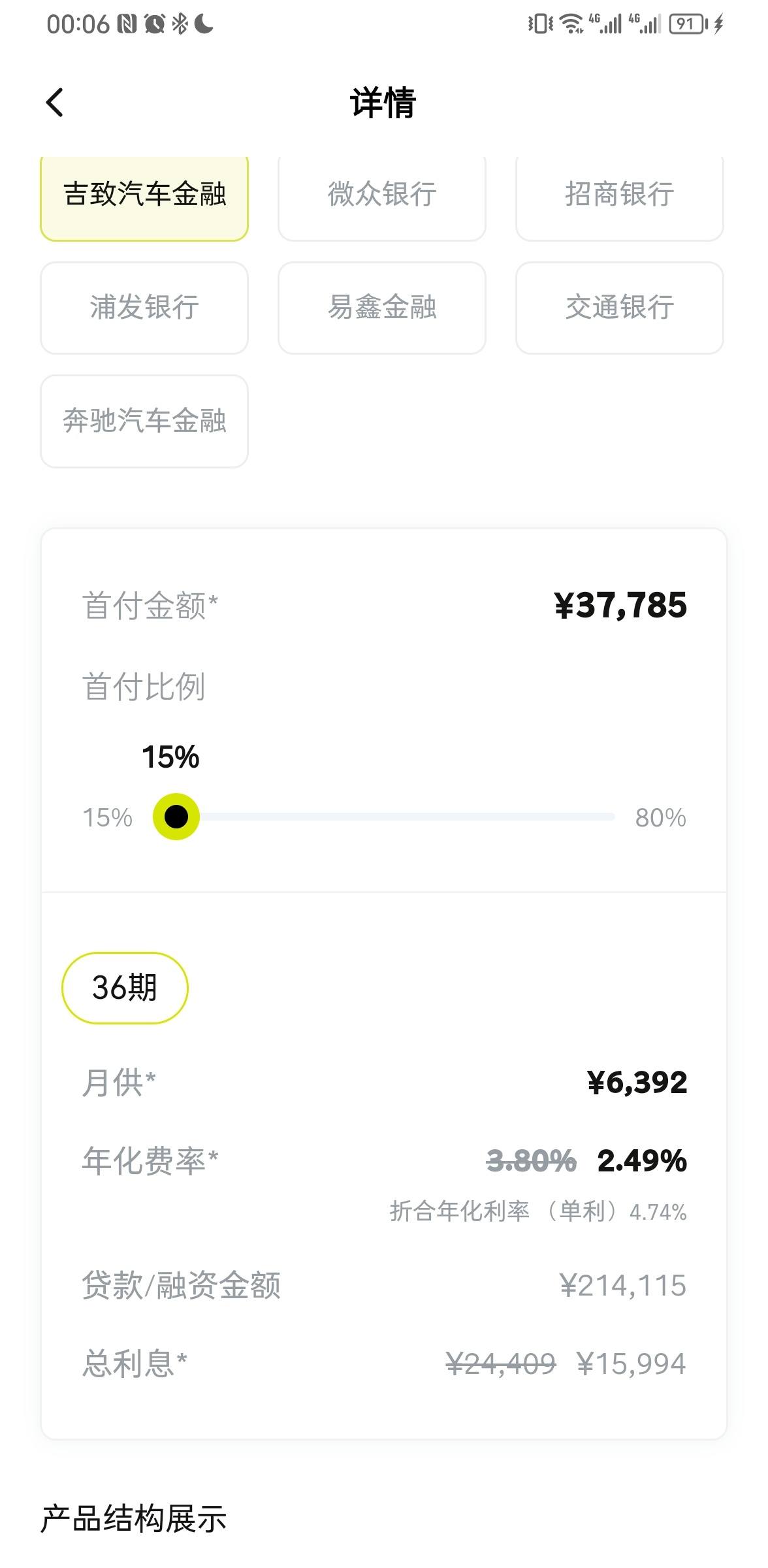
Task: Select 吉致汽车金融 lender option
Action: point(144,194)
